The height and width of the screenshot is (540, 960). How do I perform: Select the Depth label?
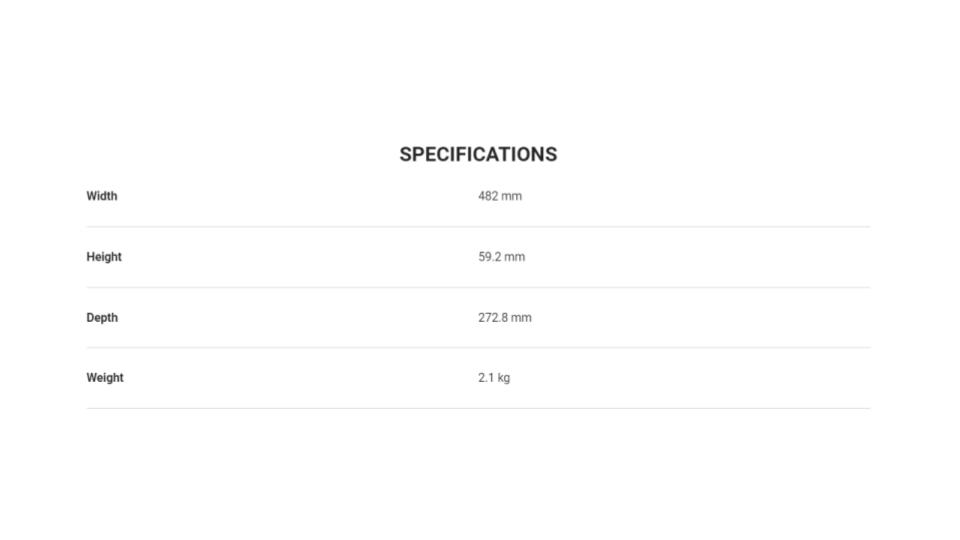click(102, 318)
